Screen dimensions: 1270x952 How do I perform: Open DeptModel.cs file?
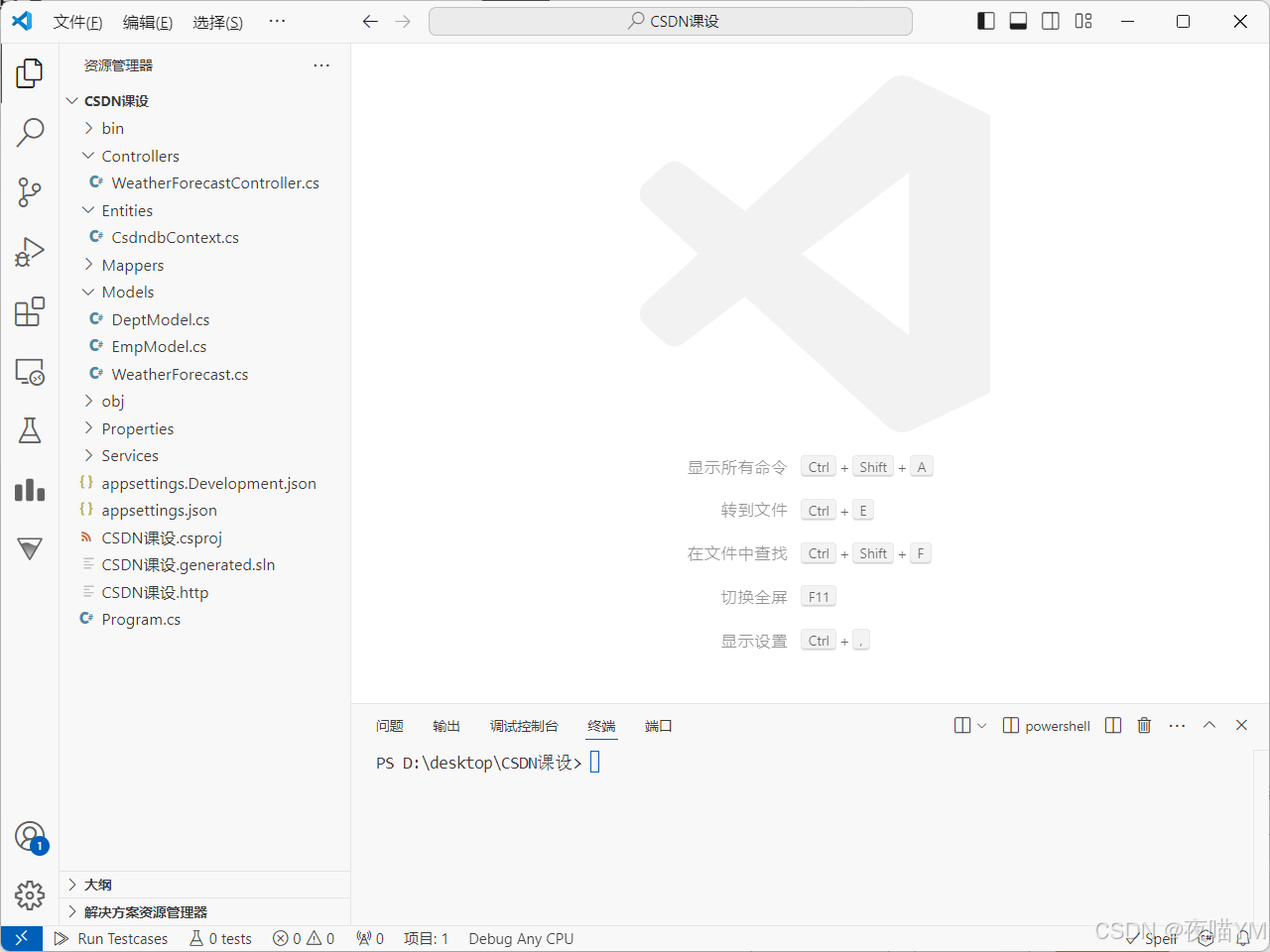tap(161, 319)
